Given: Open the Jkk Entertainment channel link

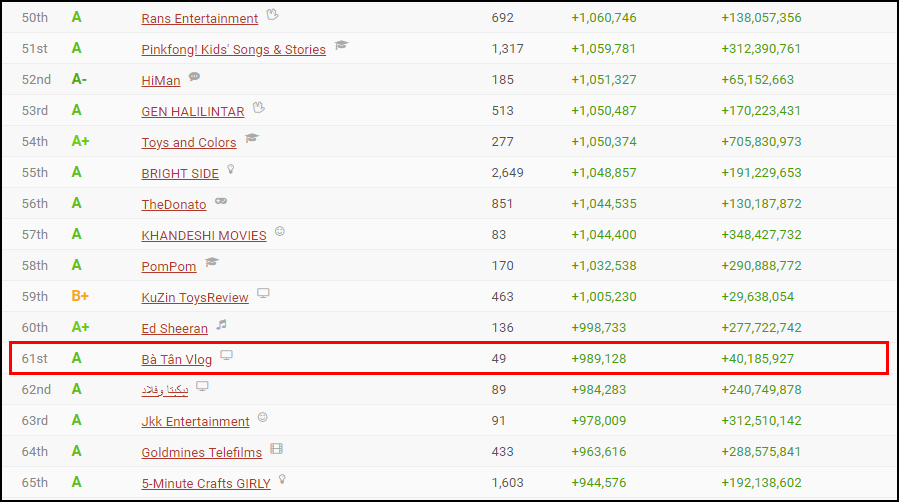Looking at the screenshot, I should [195, 422].
